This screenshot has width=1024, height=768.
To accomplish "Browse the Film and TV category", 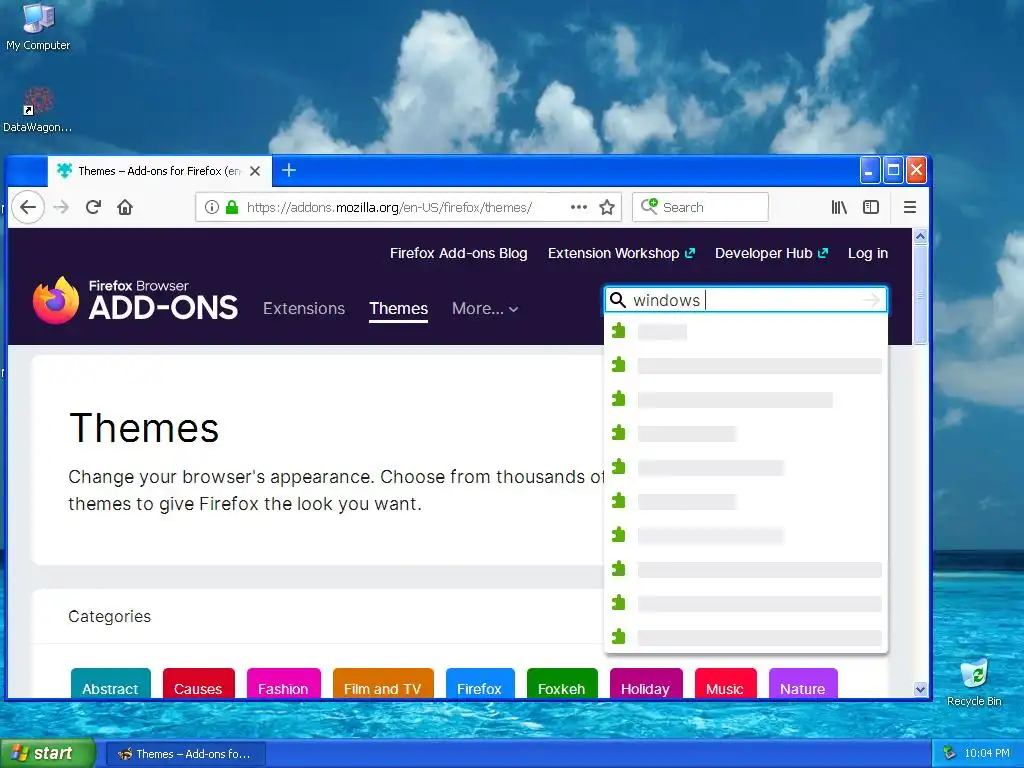I will (x=383, y=683).
